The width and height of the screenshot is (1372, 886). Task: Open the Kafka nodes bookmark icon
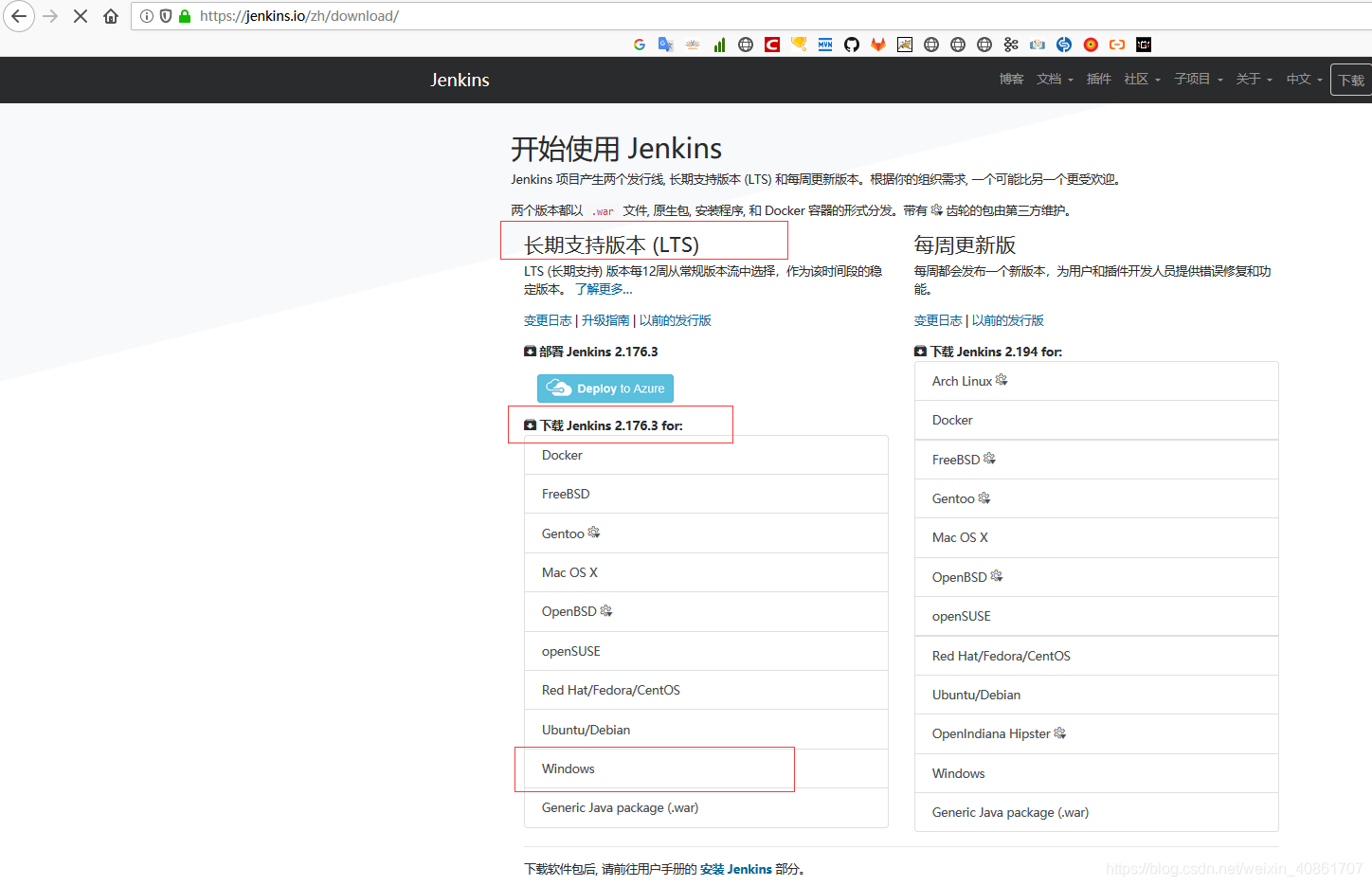click(x=1011, y=45)
